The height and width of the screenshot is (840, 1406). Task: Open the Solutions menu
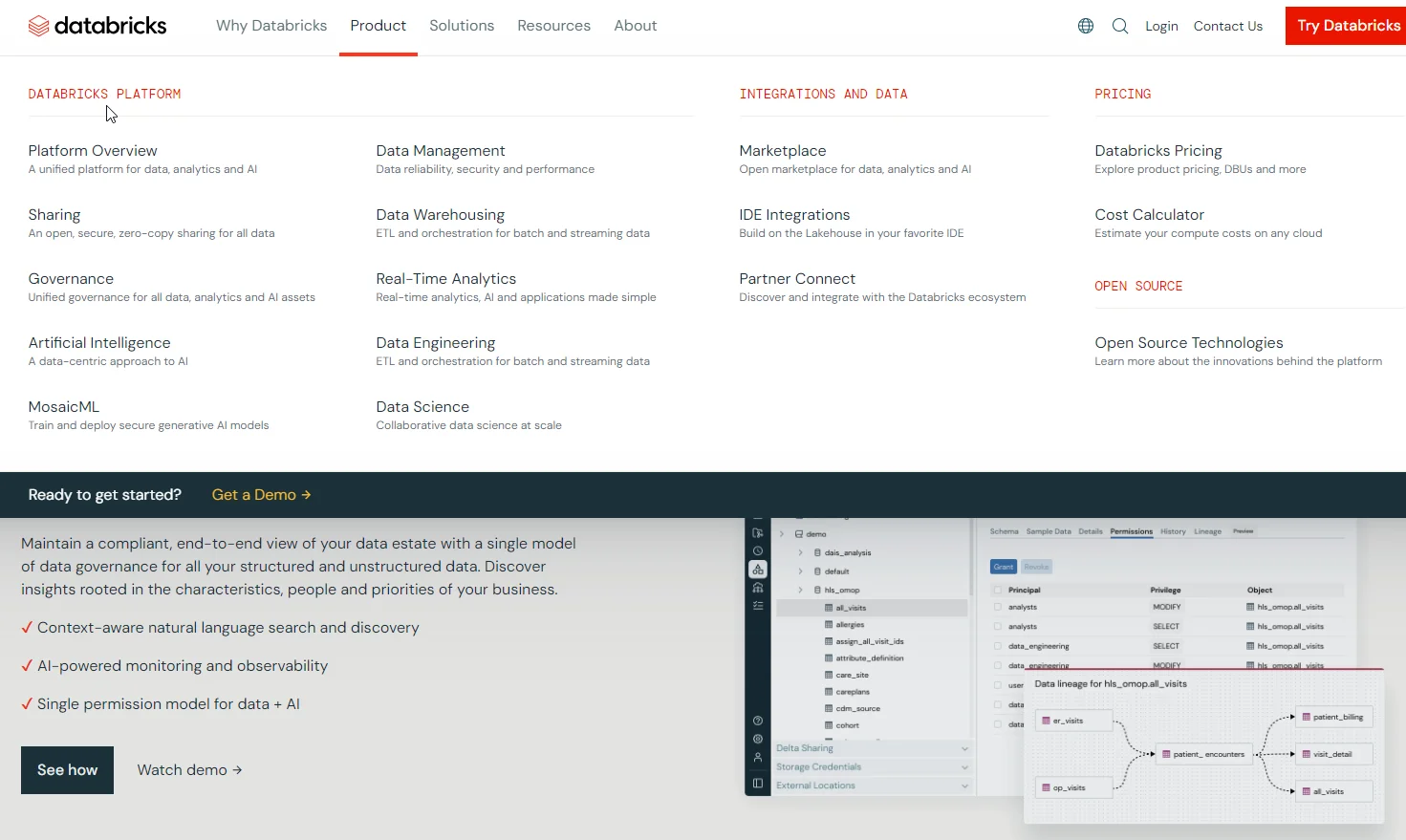462,26
